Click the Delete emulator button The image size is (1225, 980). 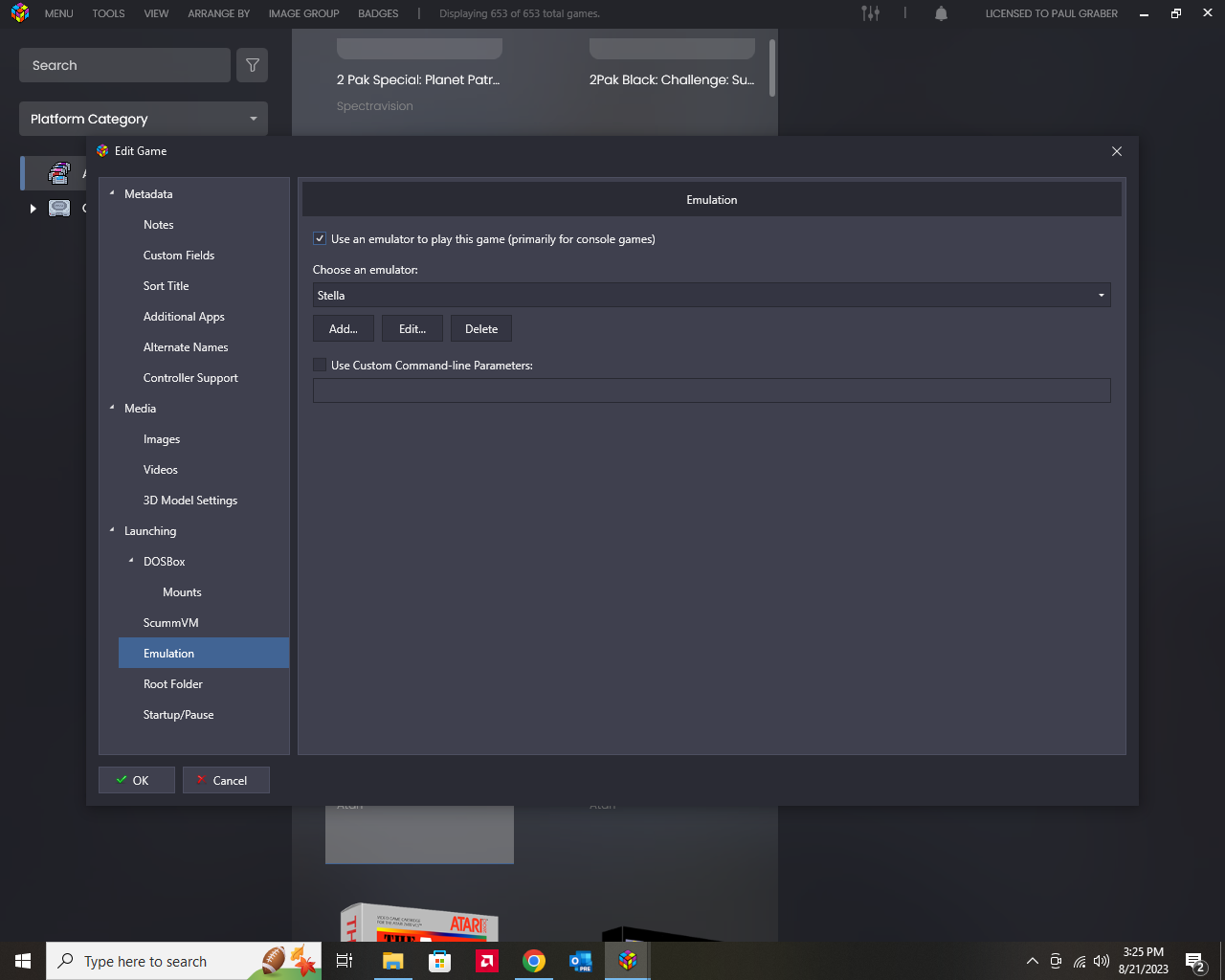481,328
